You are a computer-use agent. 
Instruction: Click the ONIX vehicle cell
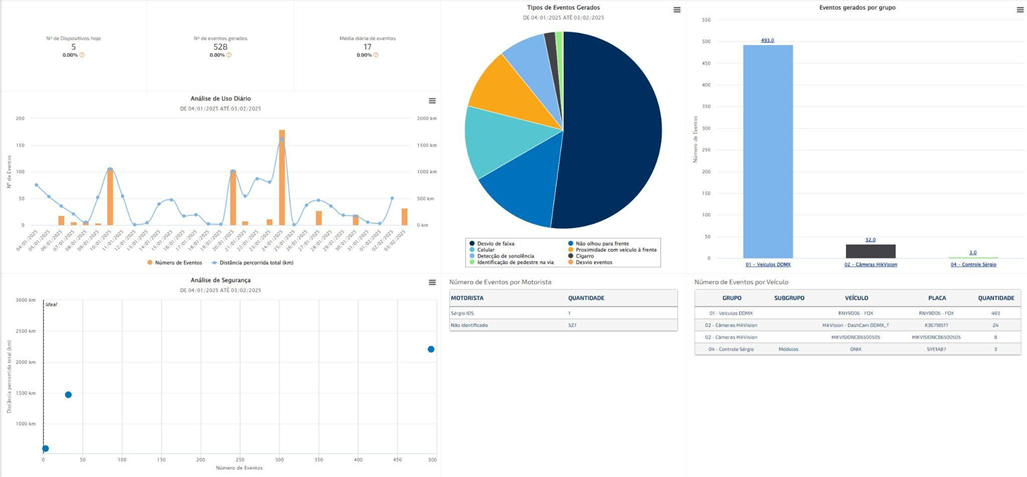(856, 349)
